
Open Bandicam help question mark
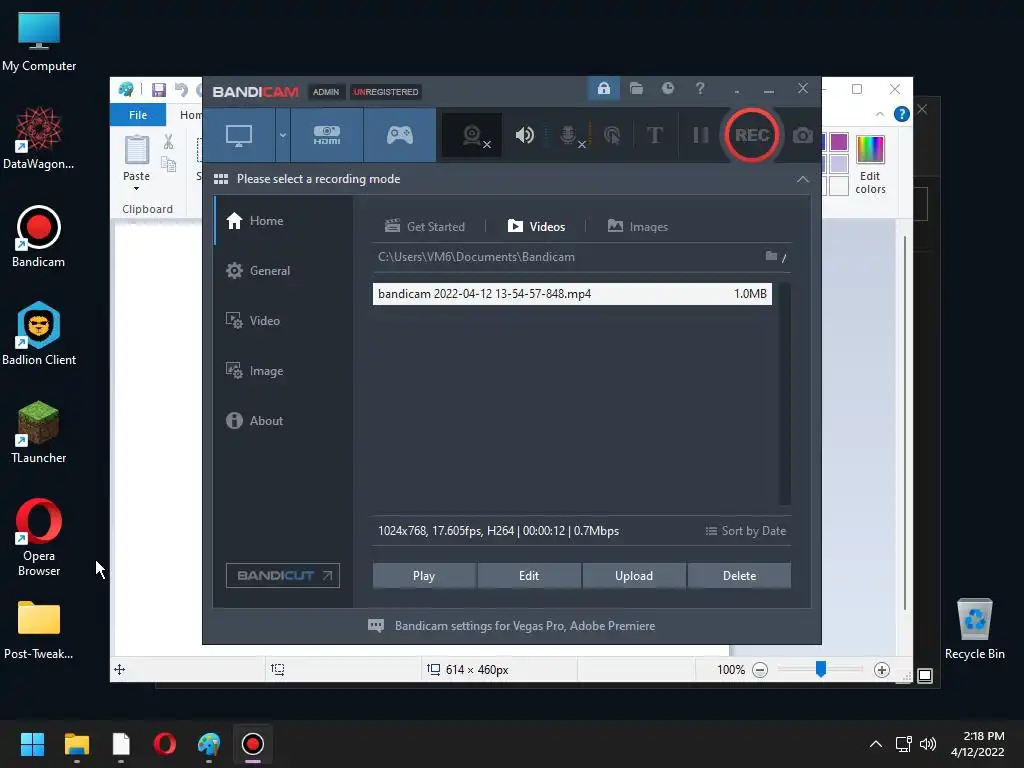tap(699, 88)
